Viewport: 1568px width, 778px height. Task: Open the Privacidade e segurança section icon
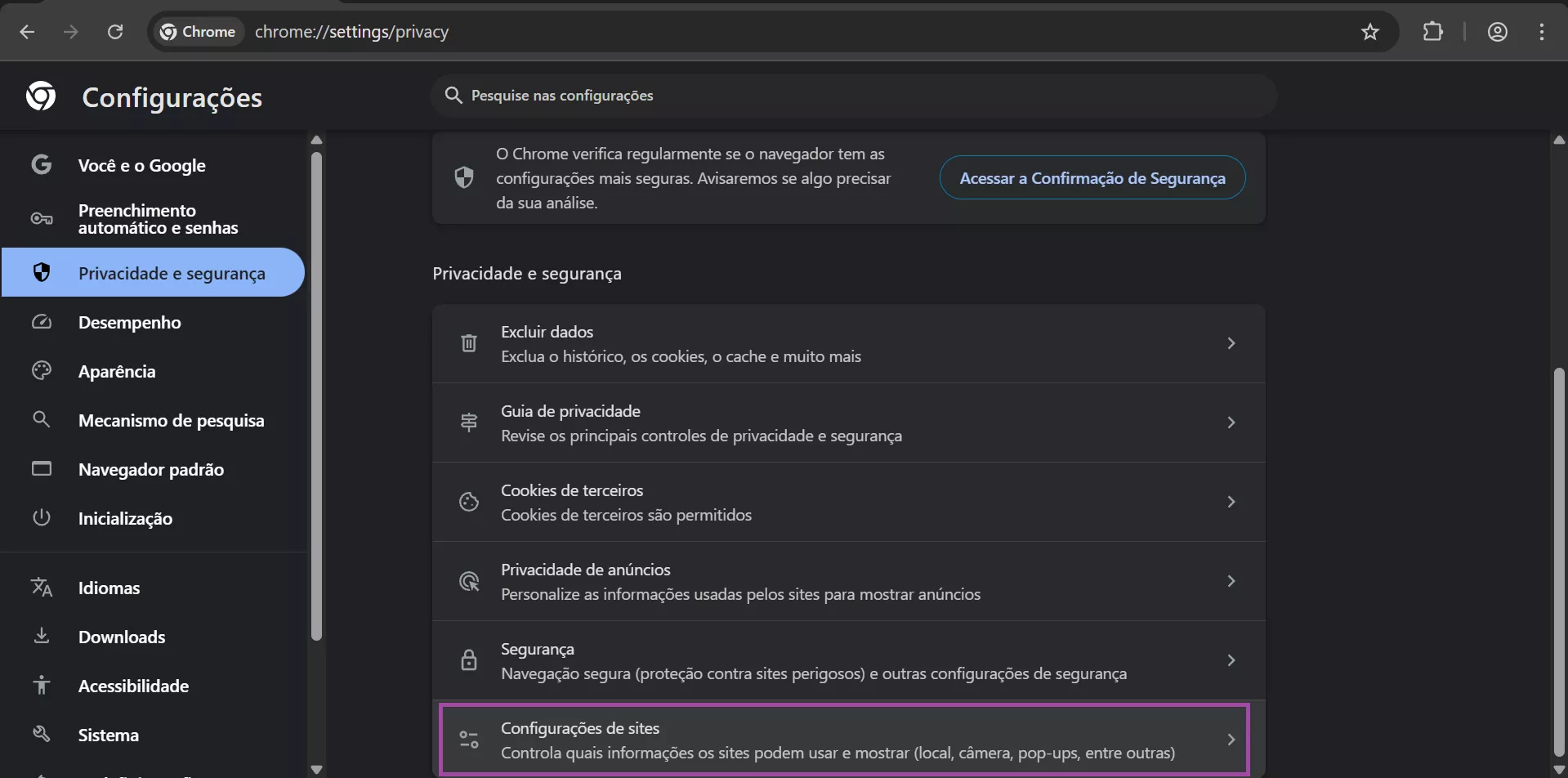pyautogui.click(x=42, y=272)
